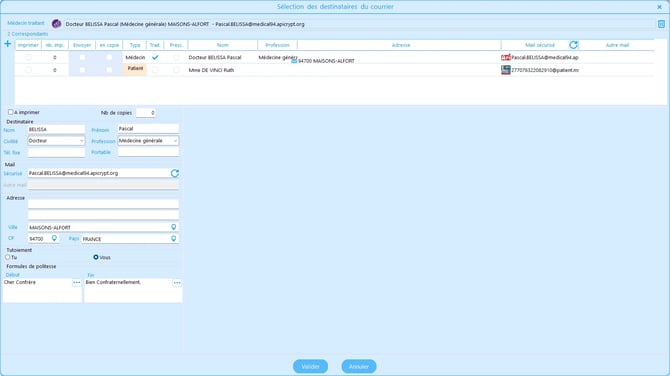The height and width of the screenshot is (376, 670).
Task: Click the empty Tél. fixe field
Action: pos(56,153)
